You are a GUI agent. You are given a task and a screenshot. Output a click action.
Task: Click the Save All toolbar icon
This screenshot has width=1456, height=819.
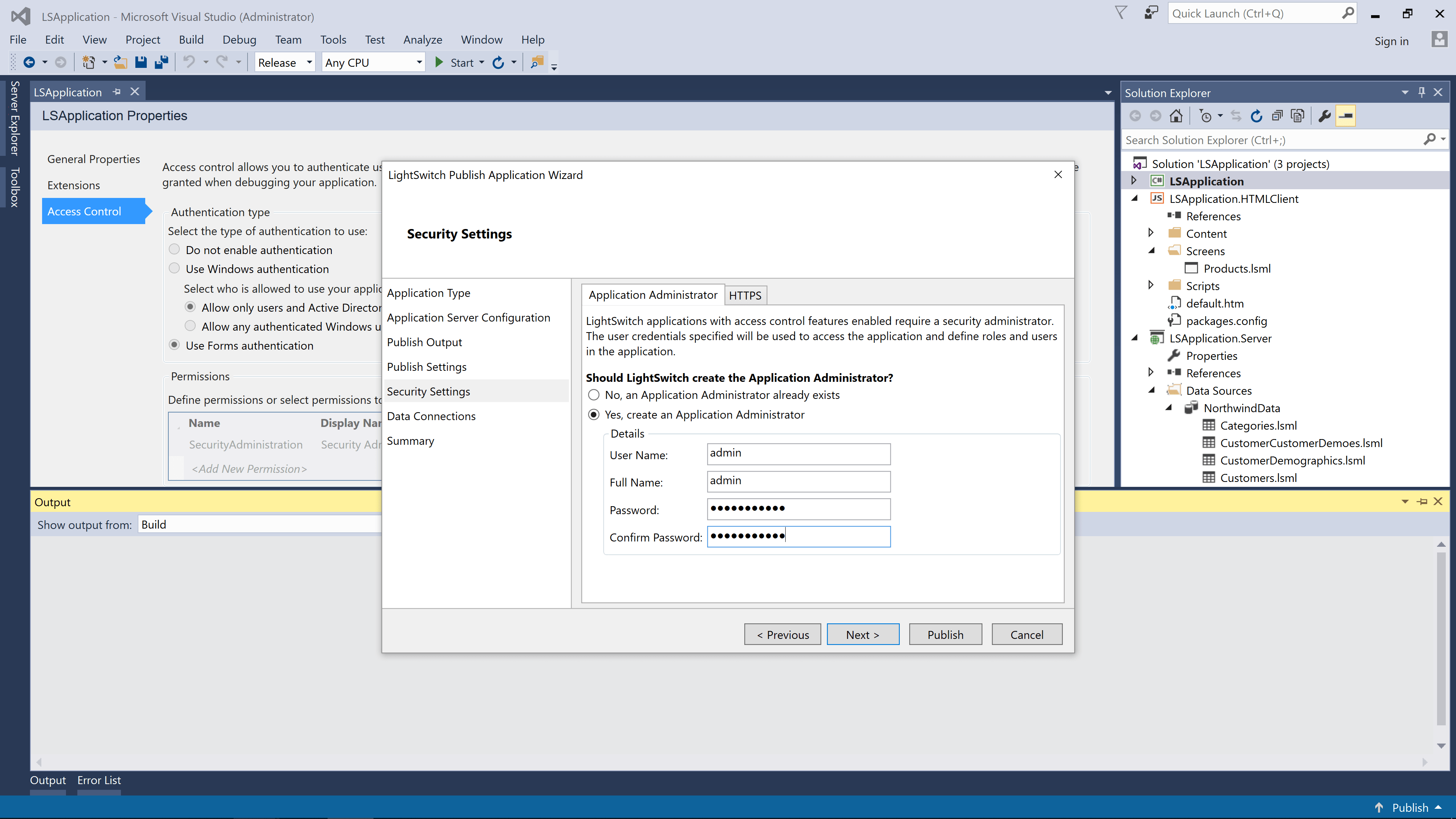tap(162, 62)
